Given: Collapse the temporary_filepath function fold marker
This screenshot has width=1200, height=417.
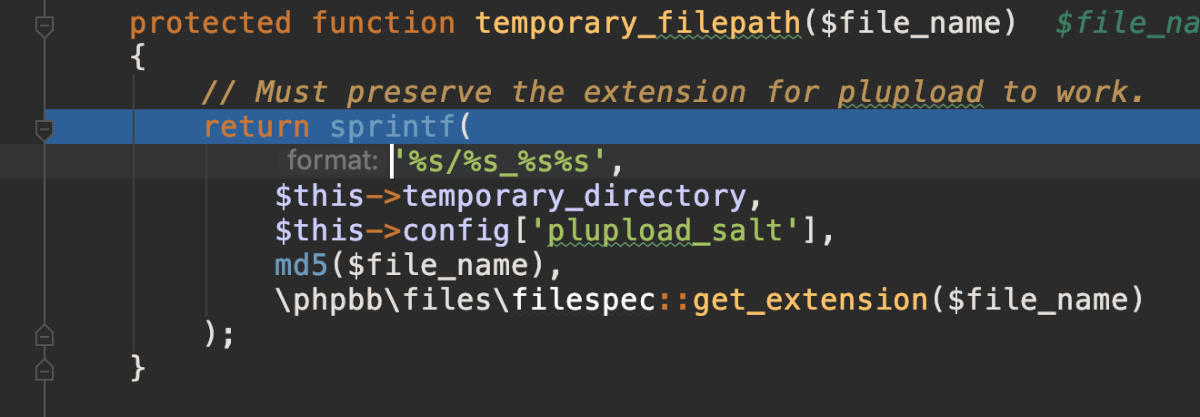Looking at the screenshot, I should (42, 25).
